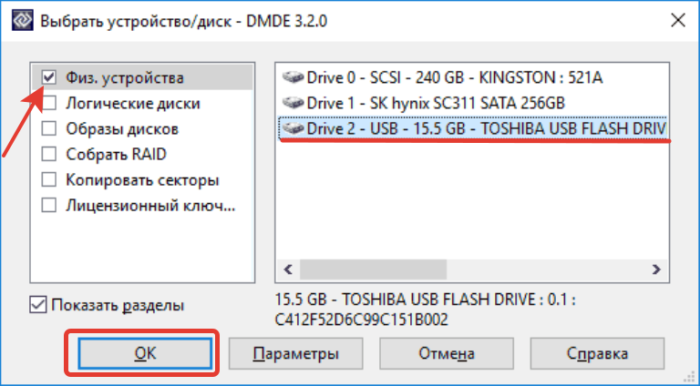This screenshot has width=700, height=386.
Task: Open help via the Справка button
Action: (597, 353)
